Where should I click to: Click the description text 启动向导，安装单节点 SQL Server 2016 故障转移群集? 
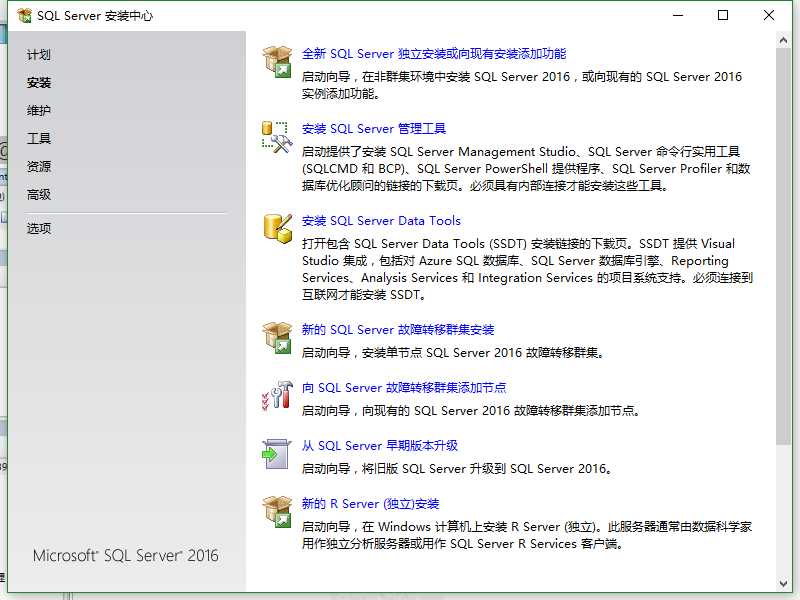453,353
